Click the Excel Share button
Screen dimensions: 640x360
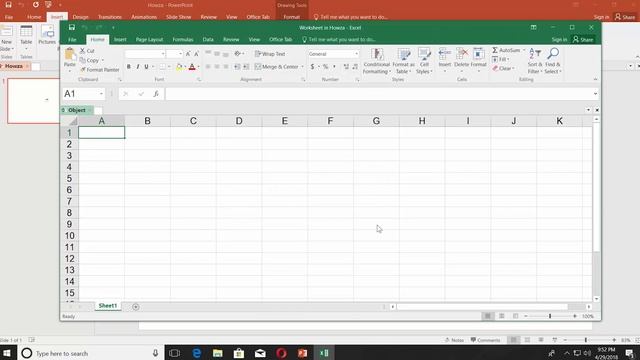coord(583,40)
